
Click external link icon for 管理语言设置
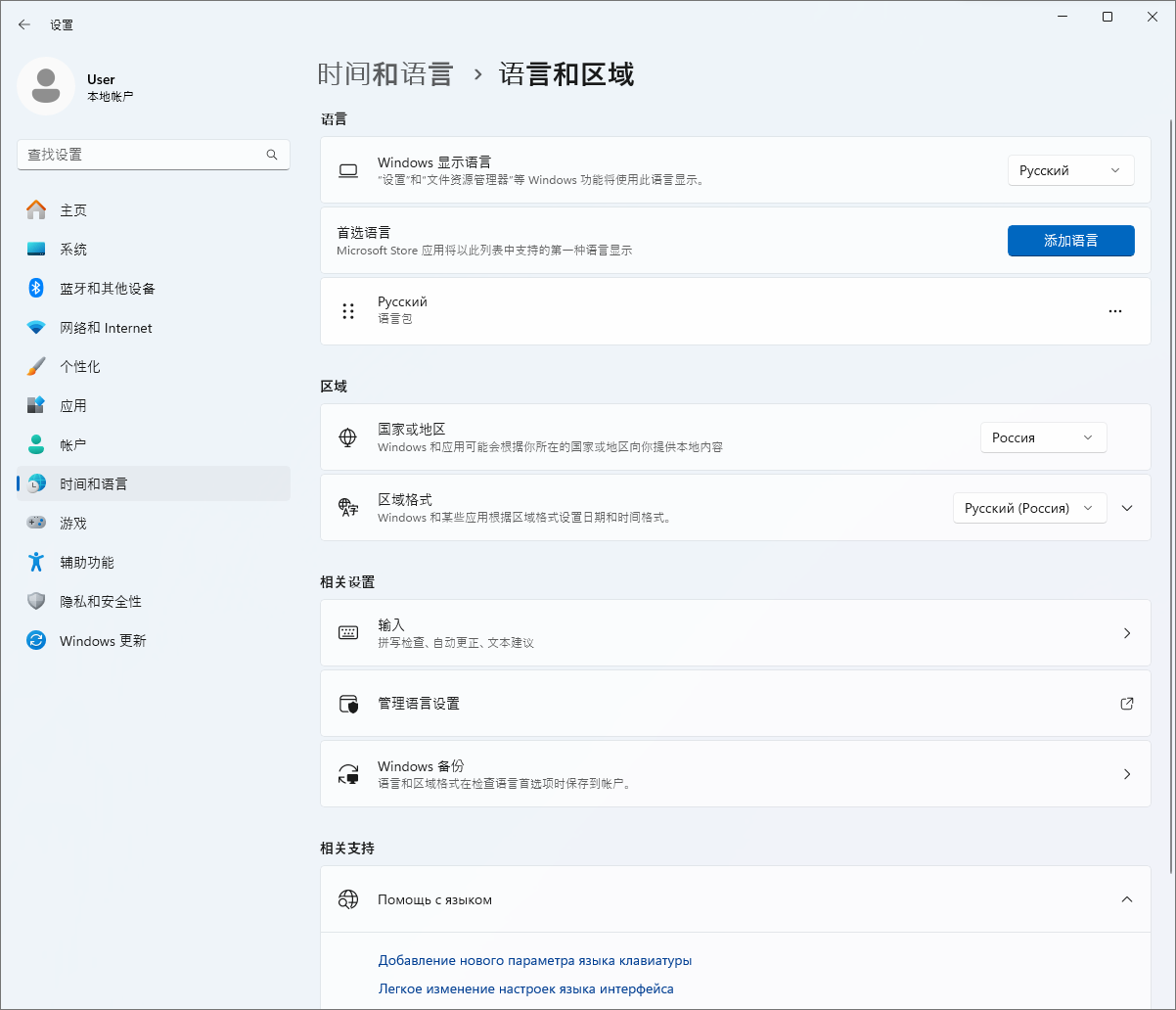[x=1127, y=704]
